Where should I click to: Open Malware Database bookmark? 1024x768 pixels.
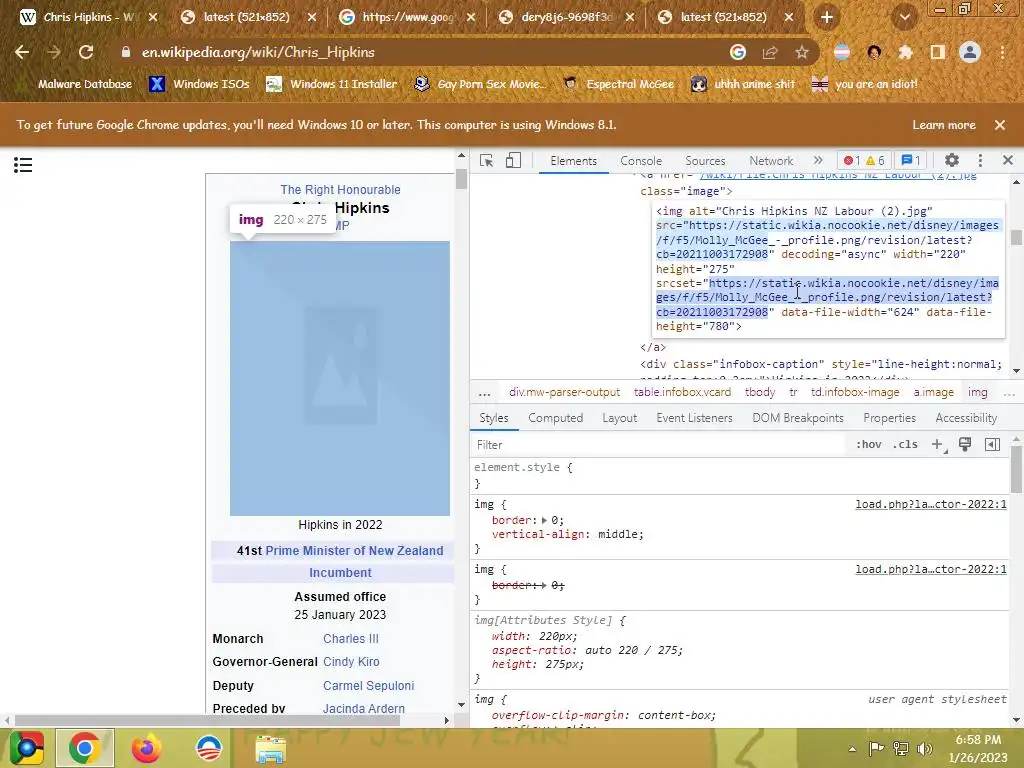[74, 84]
